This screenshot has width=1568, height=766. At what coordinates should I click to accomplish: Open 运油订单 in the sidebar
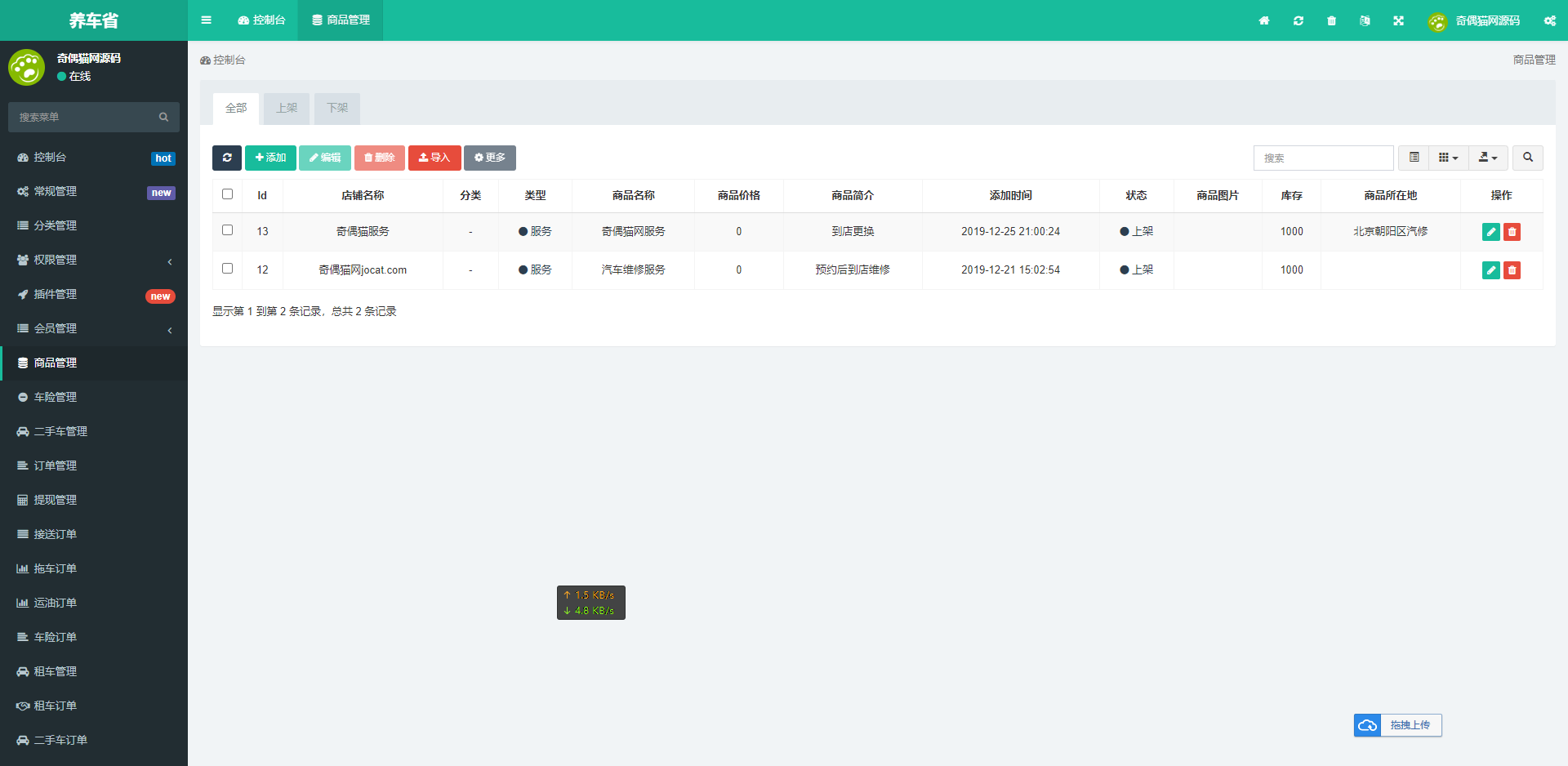pos(94,603)
